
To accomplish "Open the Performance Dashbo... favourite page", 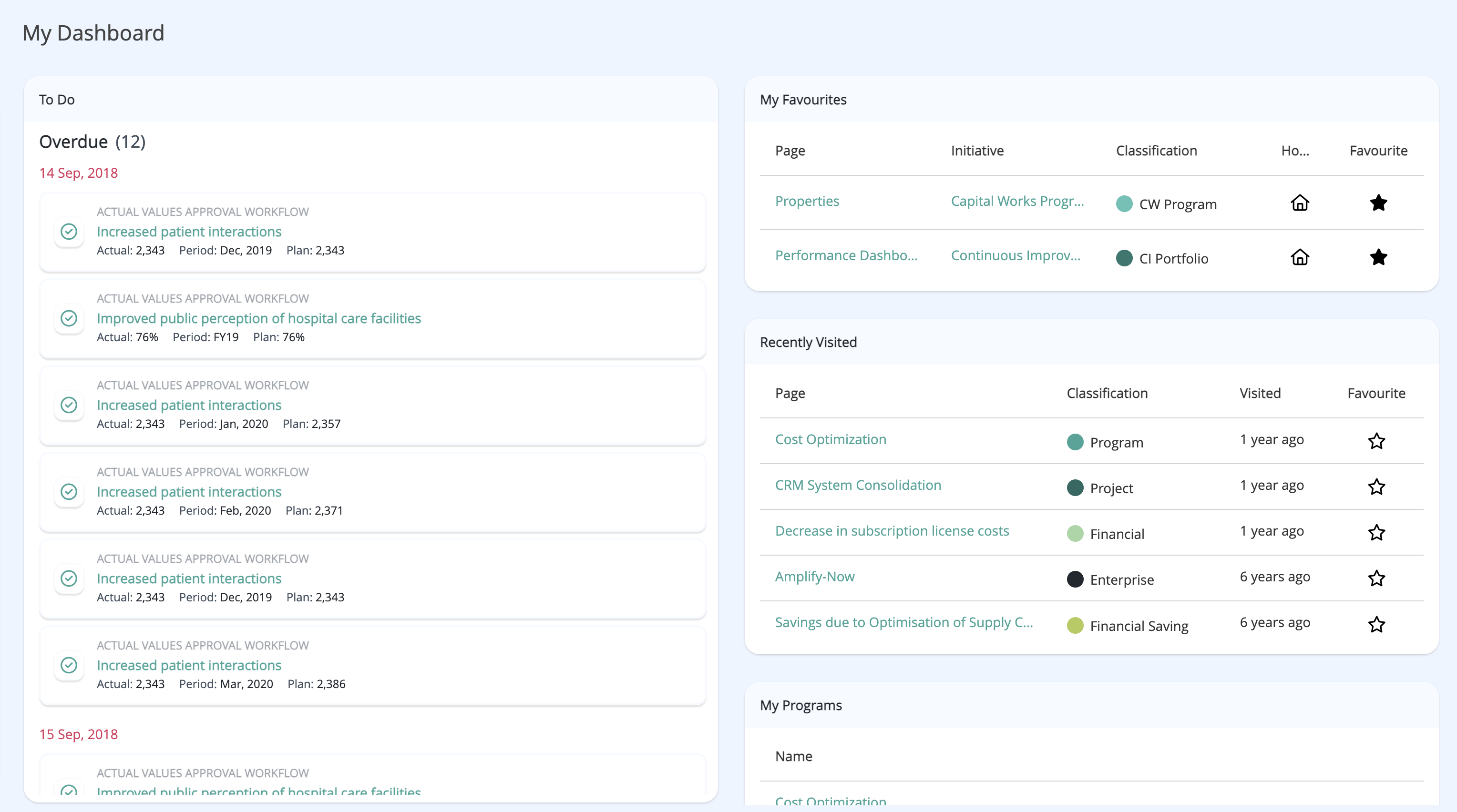I will click(846, 255).
